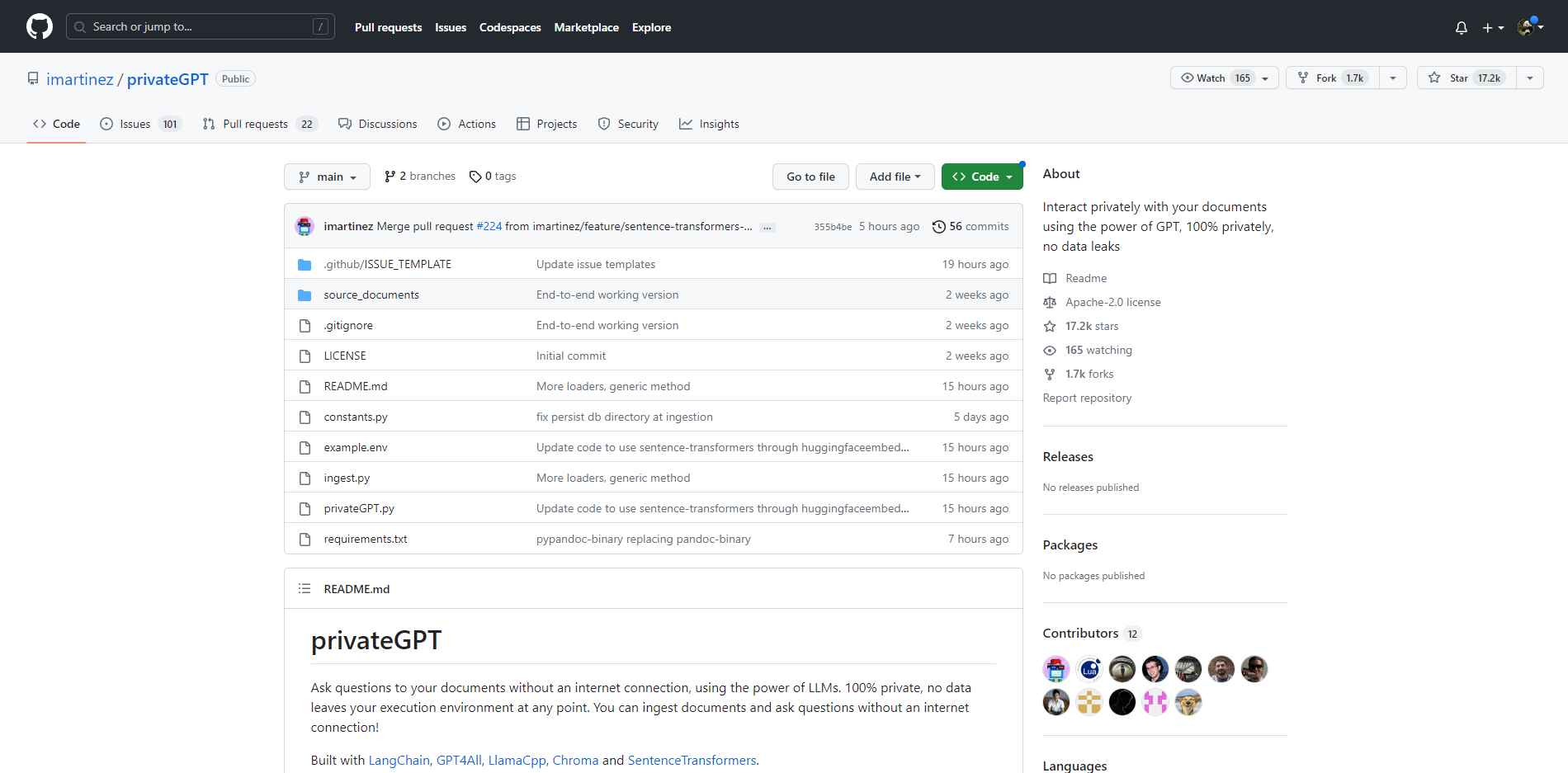1568x773 pixels.
Task: Open privateGPT.py file
Action: pyautogui.click(x=359, y=508)
